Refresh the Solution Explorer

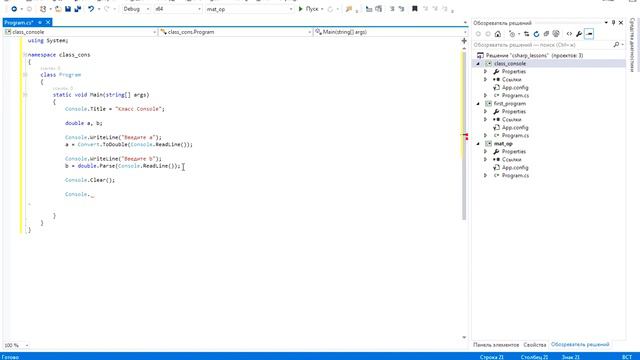pyautogui.click(x=536, y=34)
